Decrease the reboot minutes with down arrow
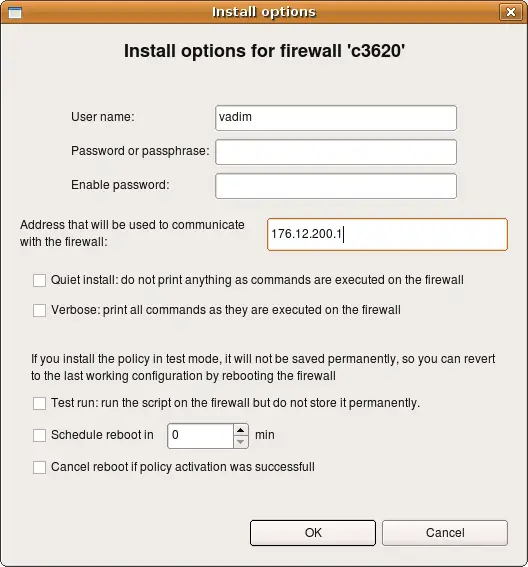This screenshot has height=567, width=528. point(241,442)
